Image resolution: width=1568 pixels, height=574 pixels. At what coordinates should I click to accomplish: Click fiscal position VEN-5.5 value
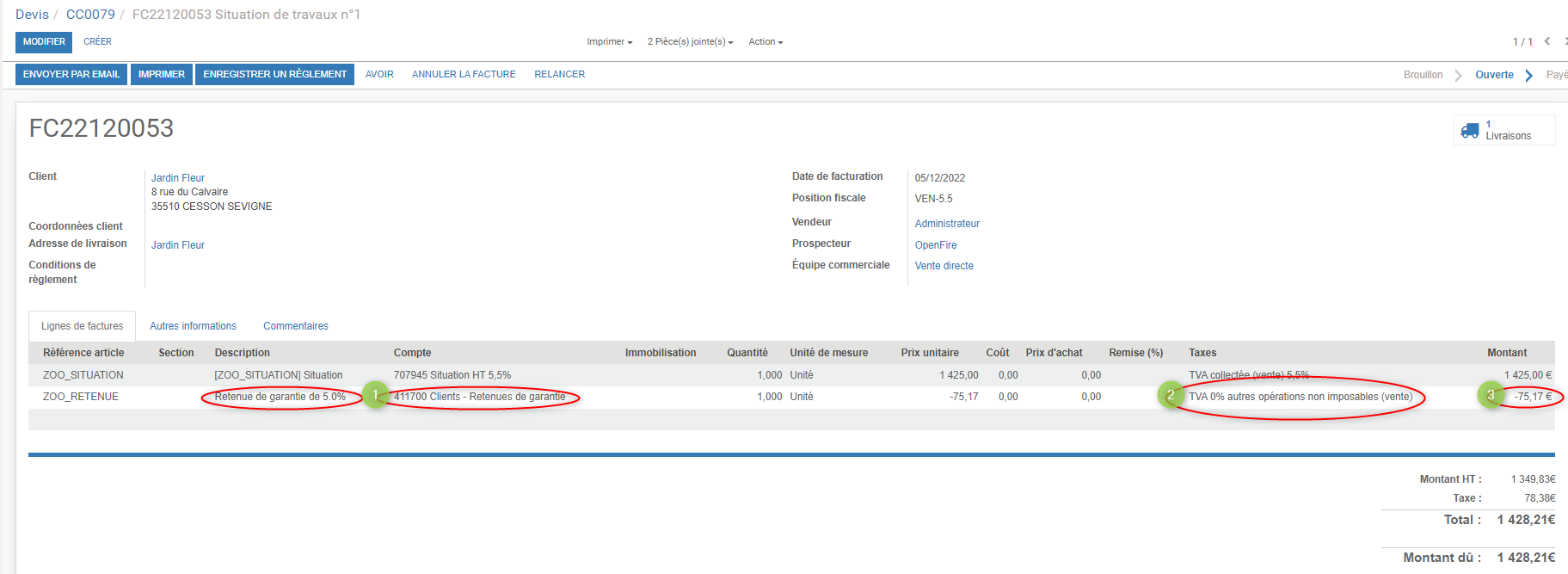(x=933, y=199)
